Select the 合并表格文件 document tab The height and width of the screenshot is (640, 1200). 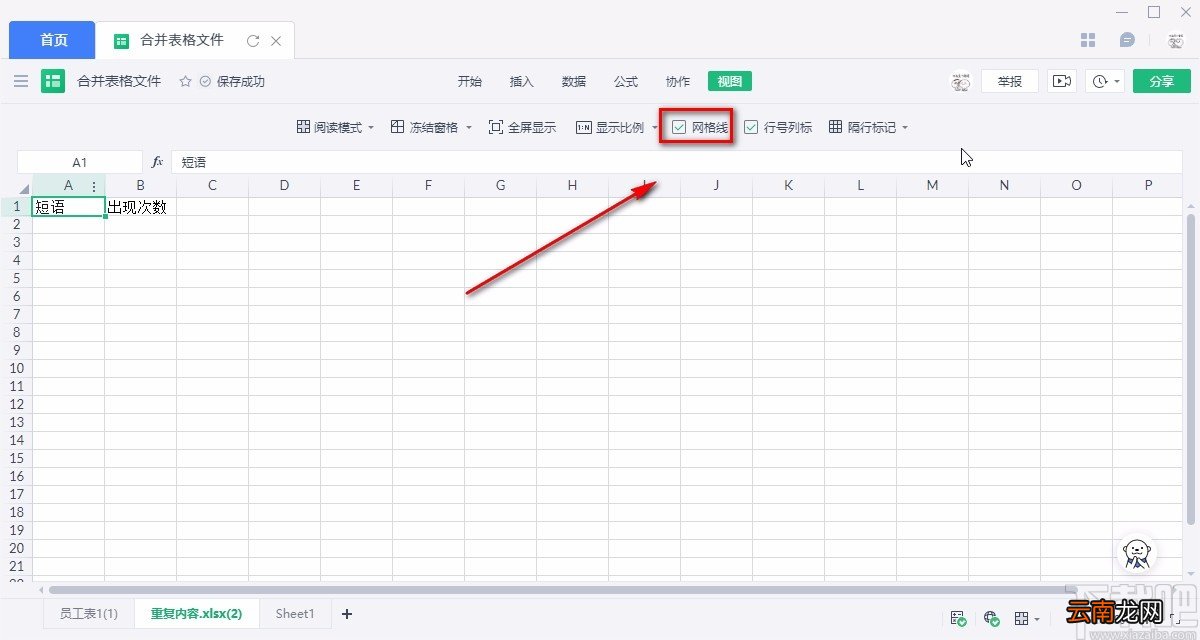pos(181,41)
